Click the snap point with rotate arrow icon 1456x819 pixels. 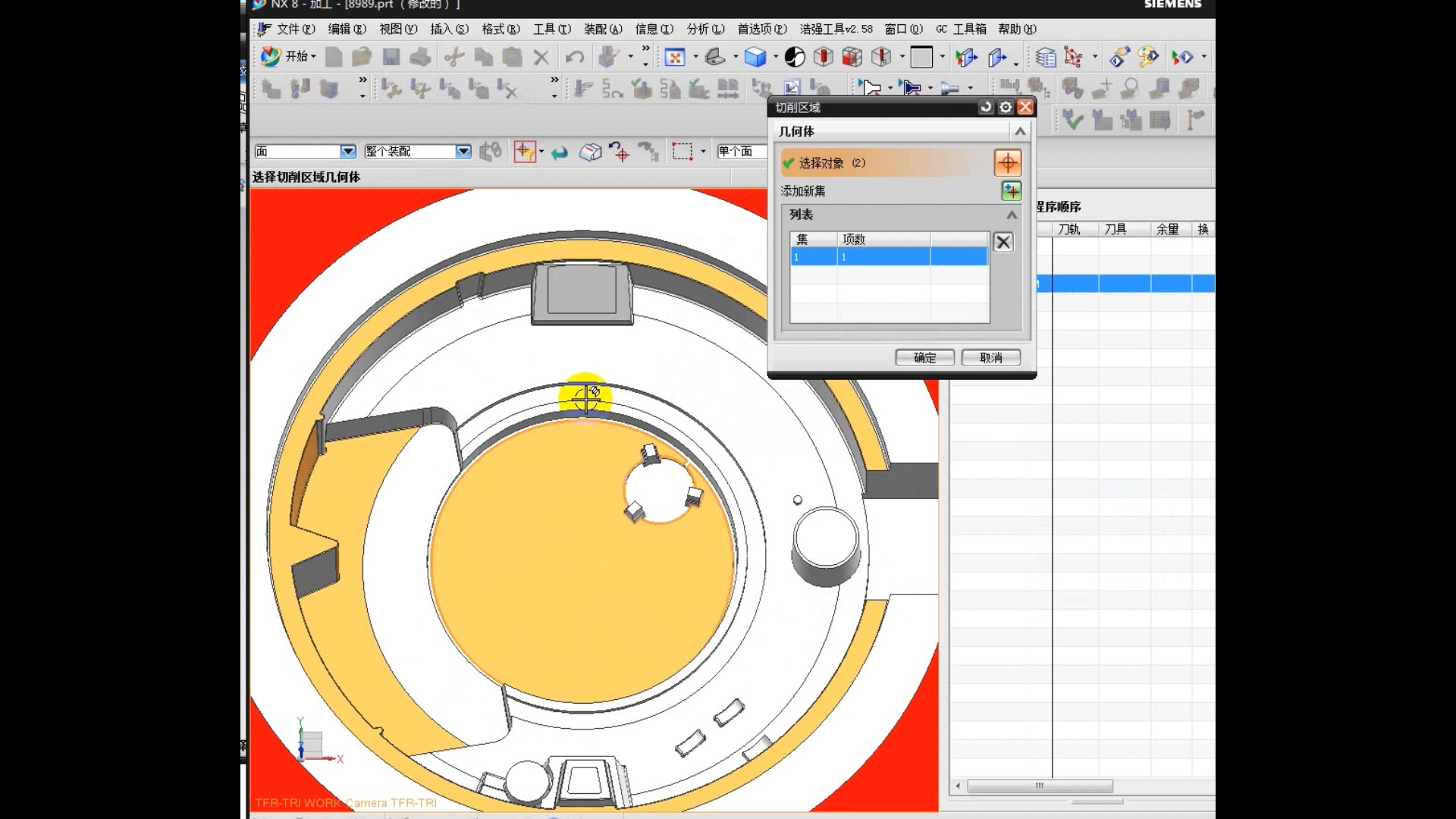pyautogui.click(x=619, y=152)
